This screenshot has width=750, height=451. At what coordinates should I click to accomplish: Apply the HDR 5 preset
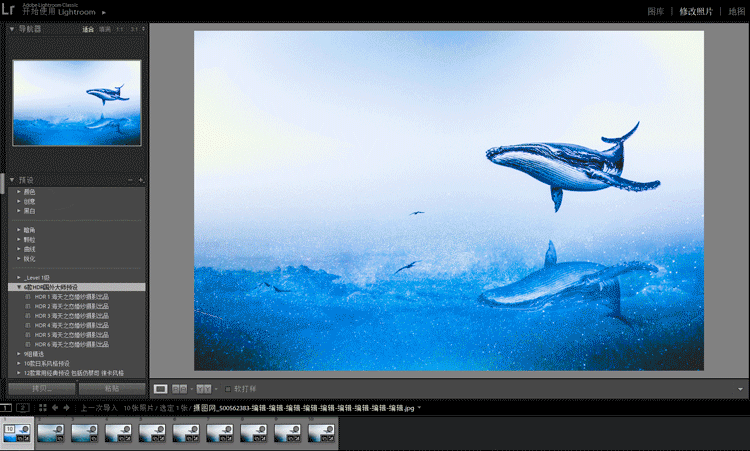click(x=71, y=335)
